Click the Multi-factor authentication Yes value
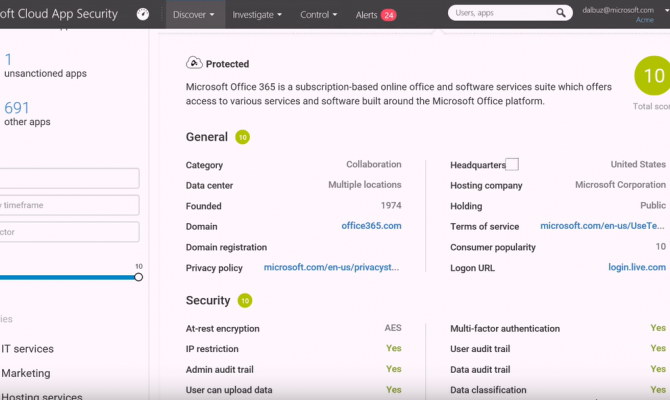 (x=658, y=328)
